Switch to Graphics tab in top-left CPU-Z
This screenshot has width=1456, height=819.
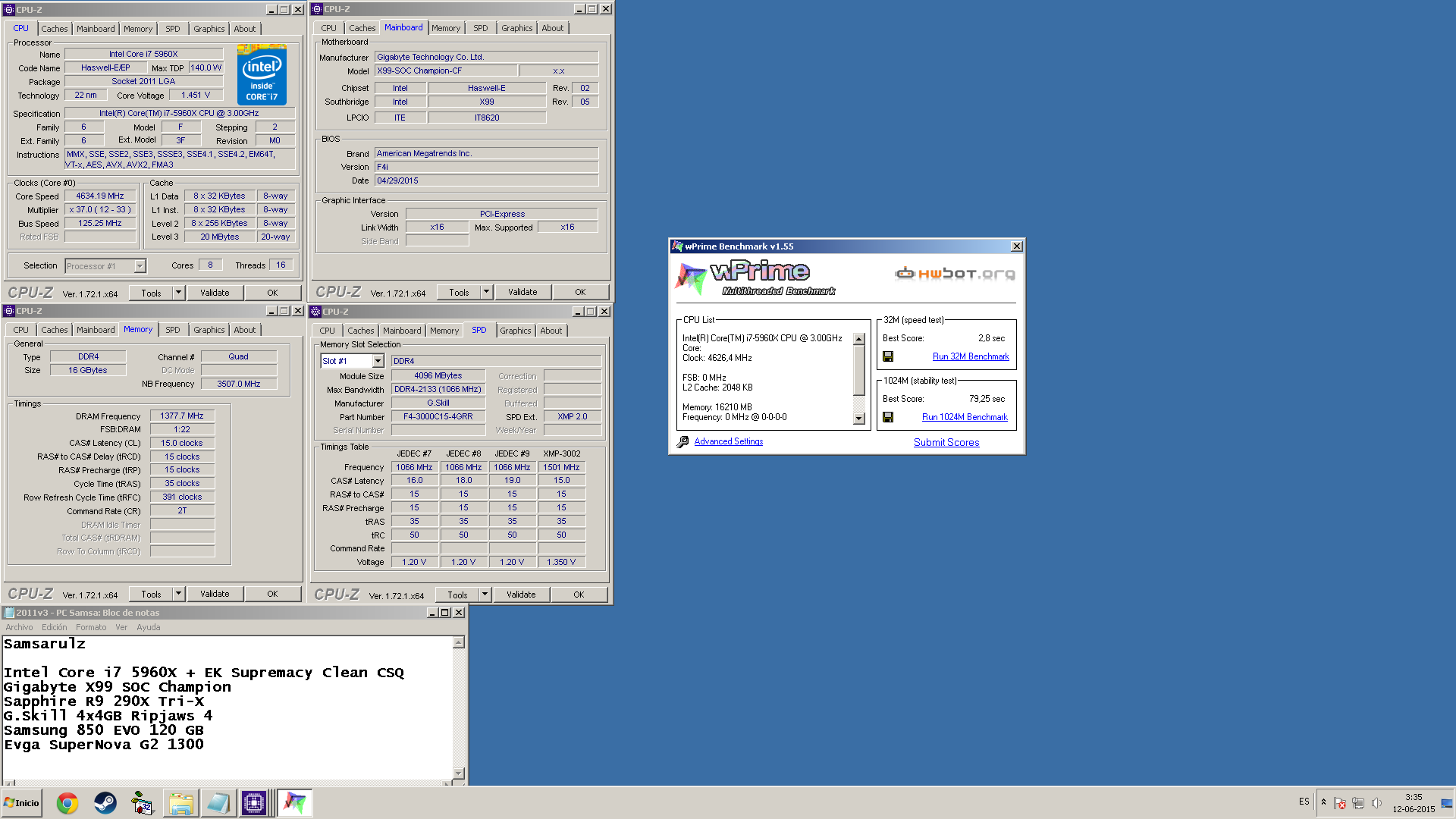pyautogui.click(x=209, y=29)
